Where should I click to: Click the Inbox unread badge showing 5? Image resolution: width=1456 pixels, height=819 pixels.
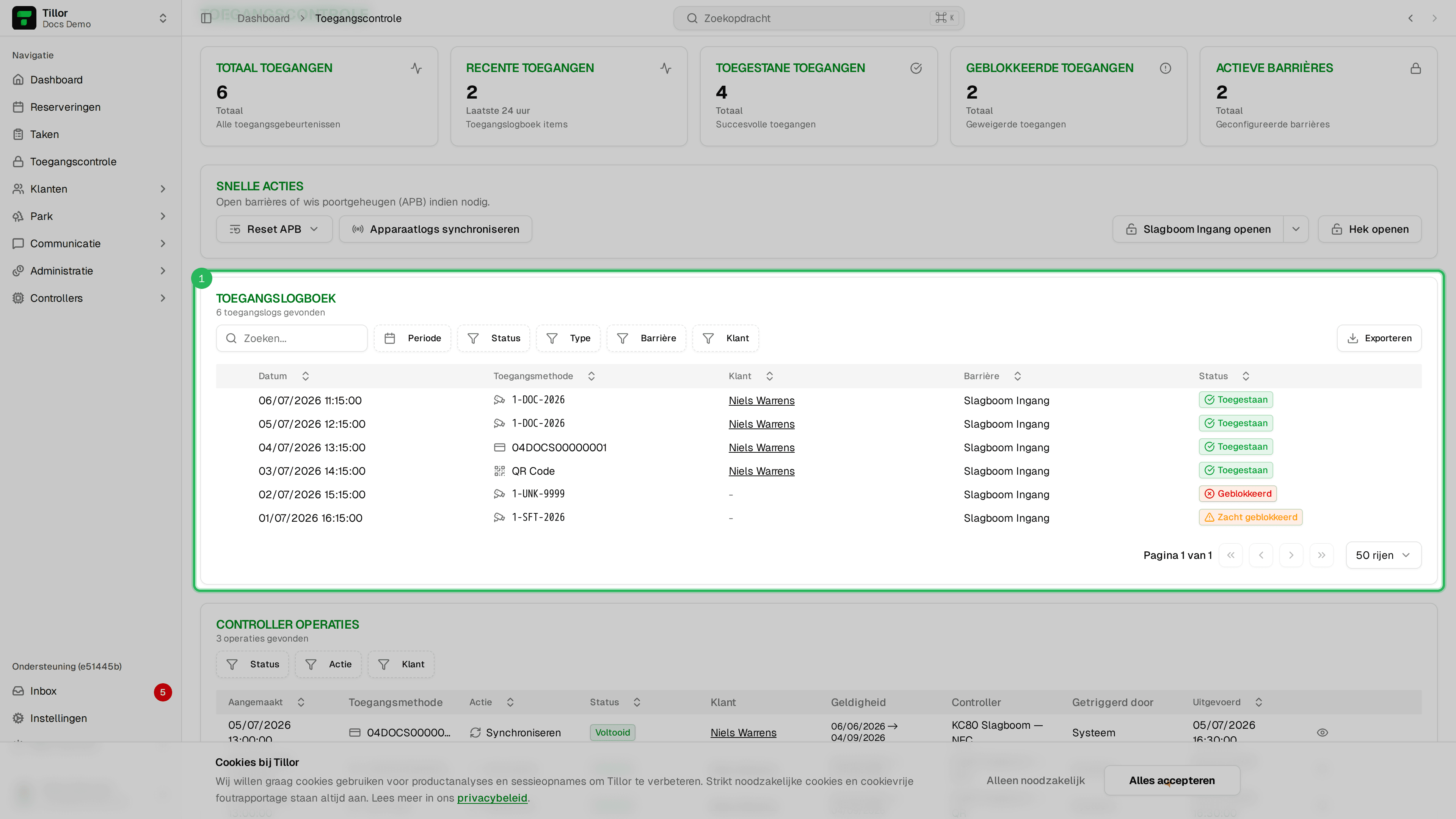coord(163,692)
